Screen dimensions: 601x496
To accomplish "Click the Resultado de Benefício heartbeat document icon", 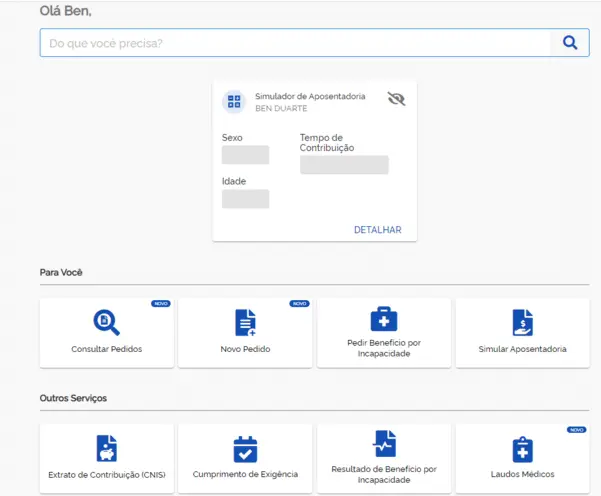I will click(x=384, y=443).
